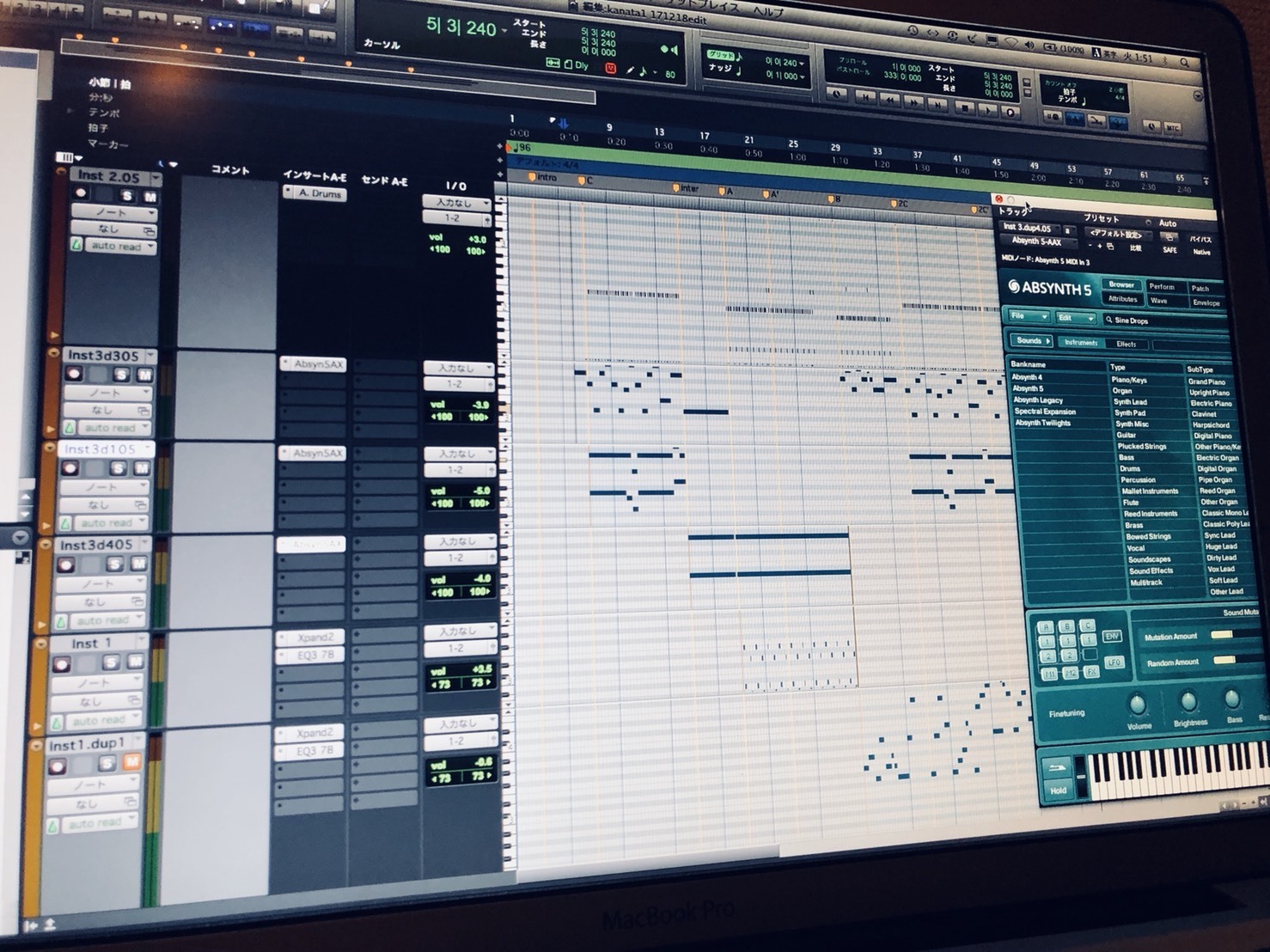Click the Go to End transport button
The width and height of the screenshot is (1270, 952).
937,104
